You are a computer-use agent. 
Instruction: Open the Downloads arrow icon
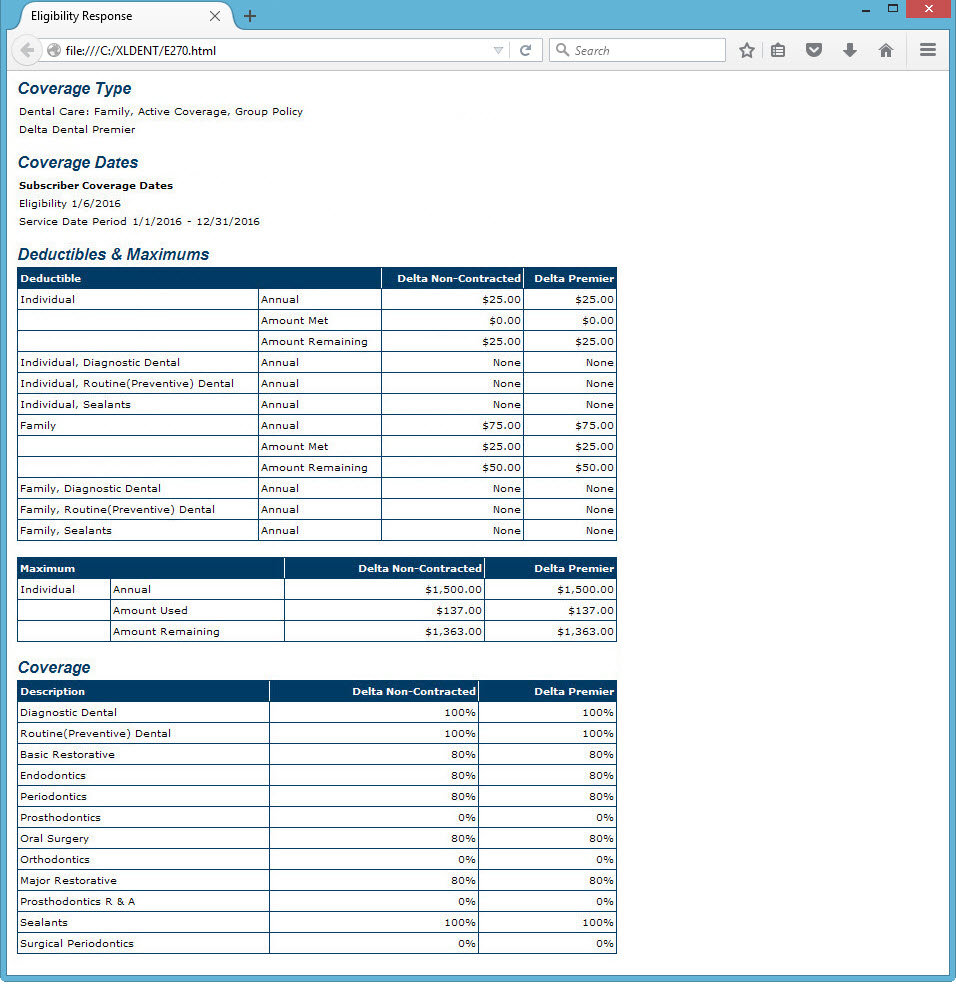coord(849,50)
